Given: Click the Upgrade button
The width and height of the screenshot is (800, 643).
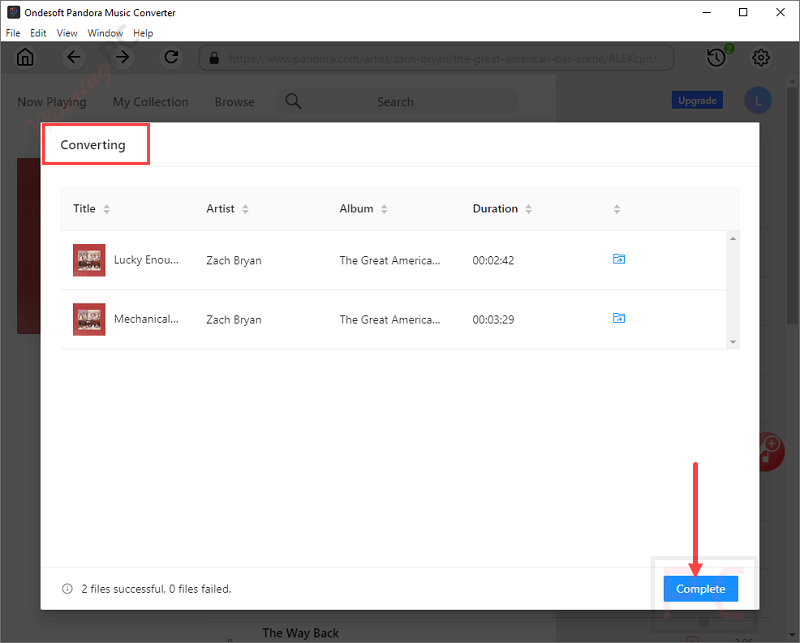Looking at the screenshot, I should 697,101.
